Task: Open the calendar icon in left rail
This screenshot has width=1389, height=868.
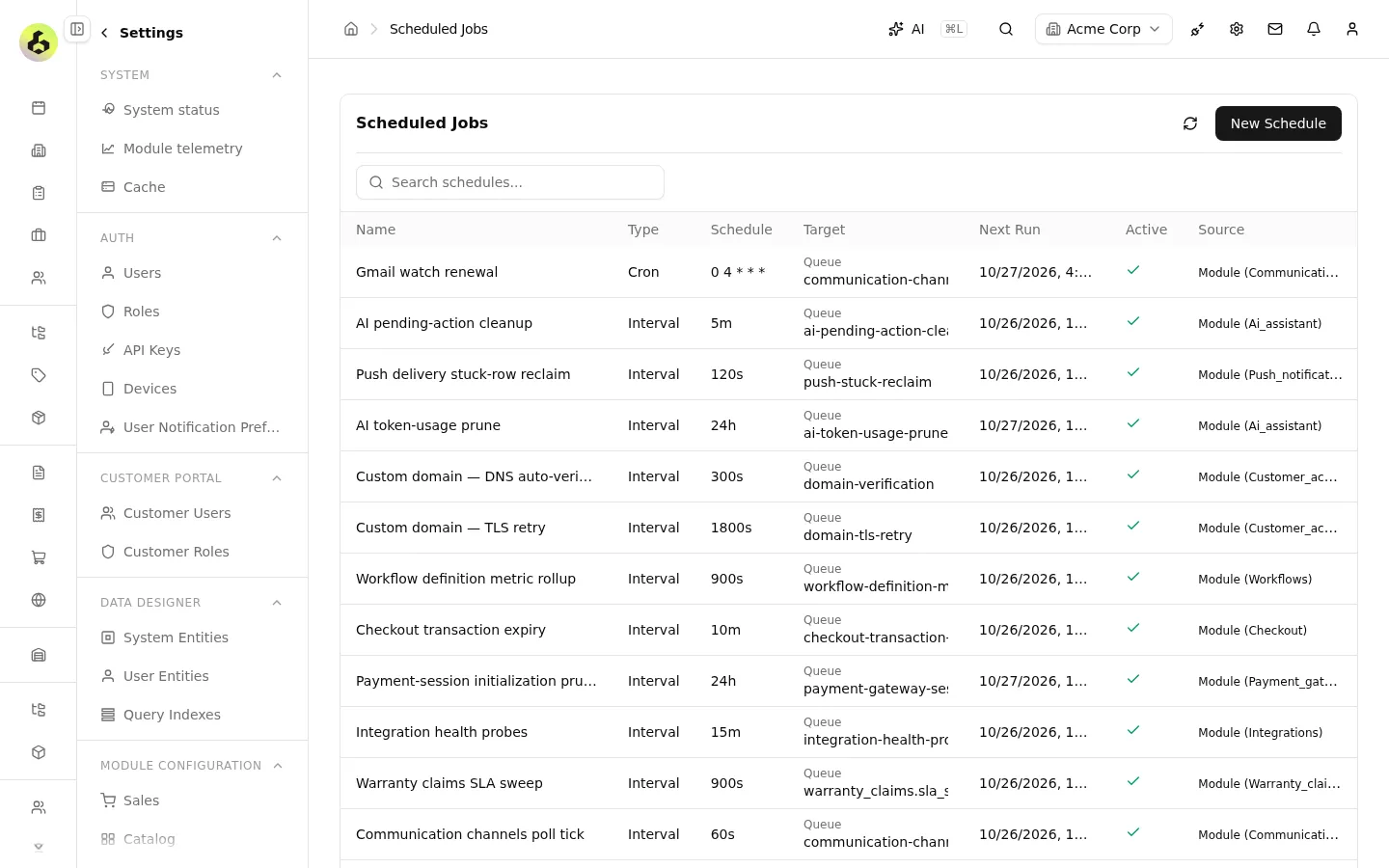Action: tap(39, 108)
